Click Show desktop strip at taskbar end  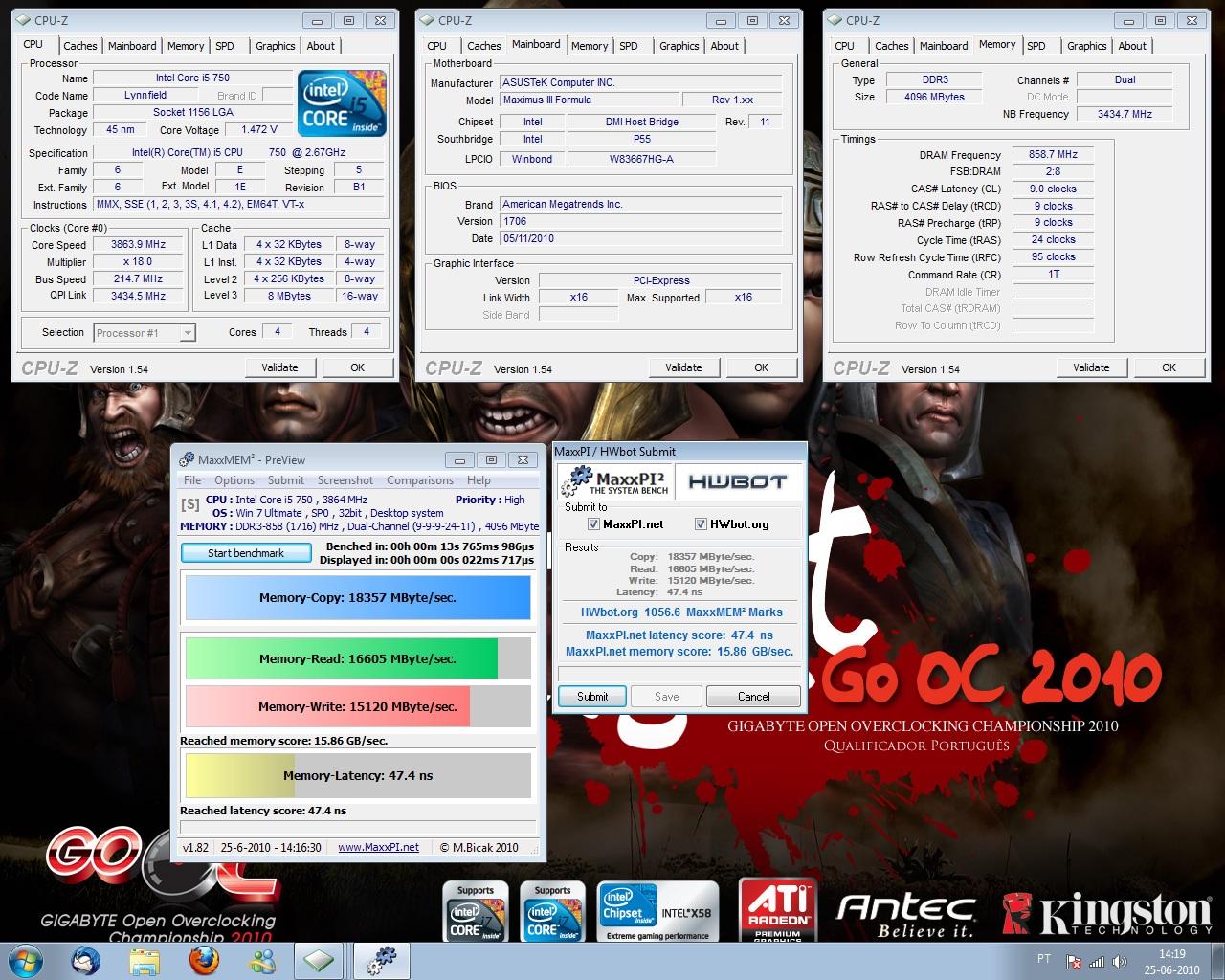click(x=1218, y=961)
